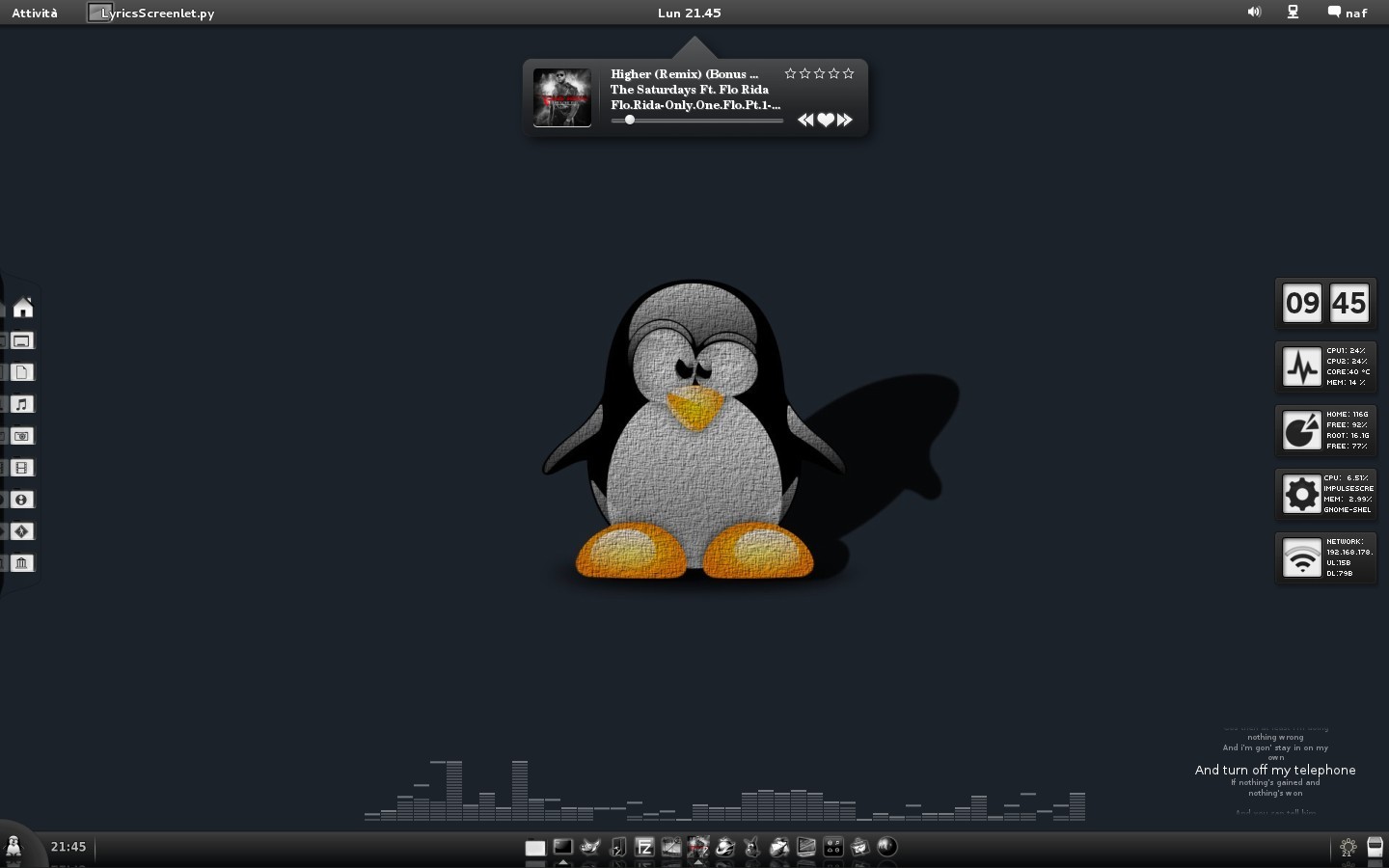The width and height of the screenshot is (1389, 868).
Task: Open the terminal icon in the dock
Action: click(x=563, y=848)
